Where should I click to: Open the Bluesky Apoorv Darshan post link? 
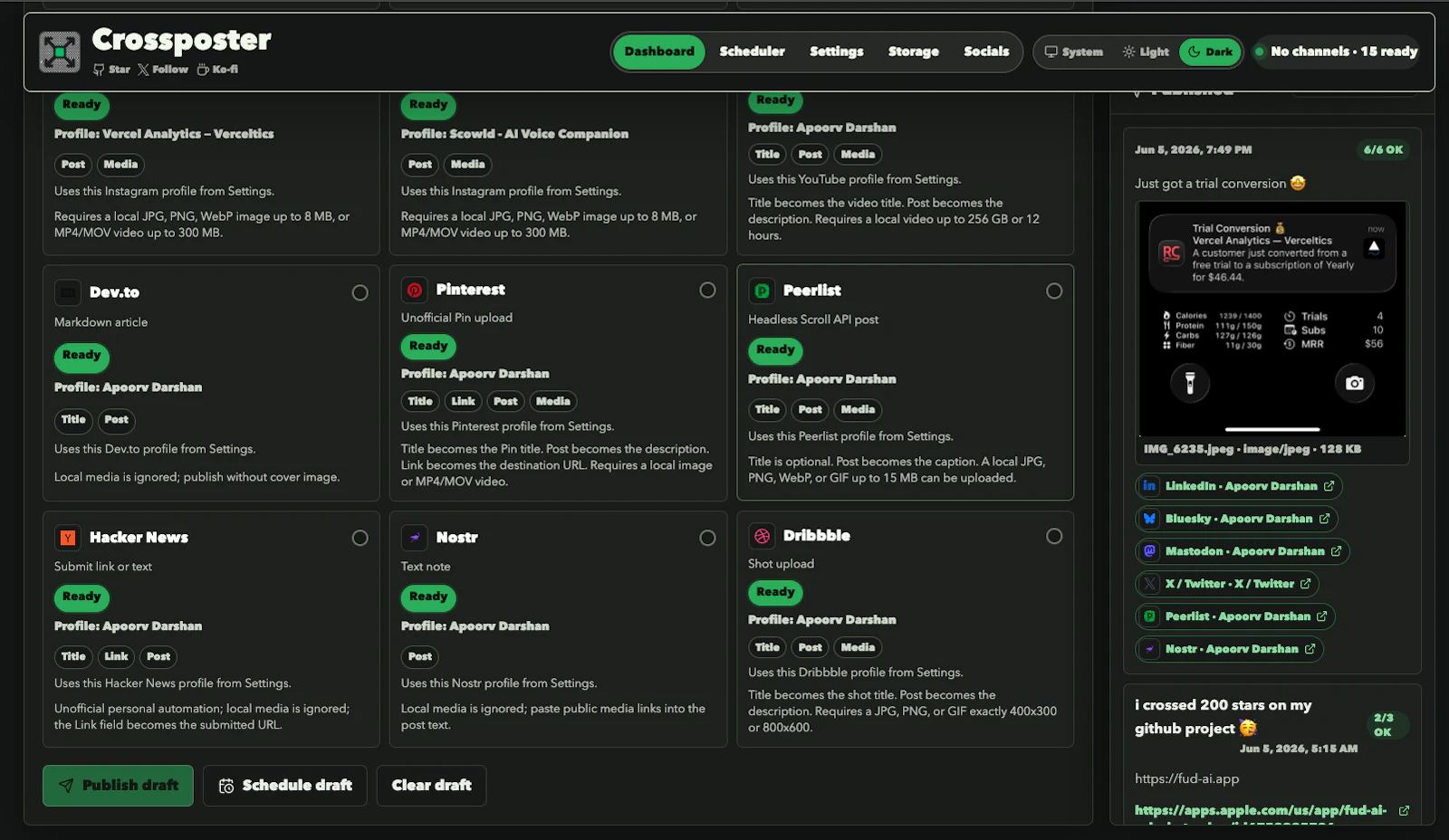point(1236,519)
